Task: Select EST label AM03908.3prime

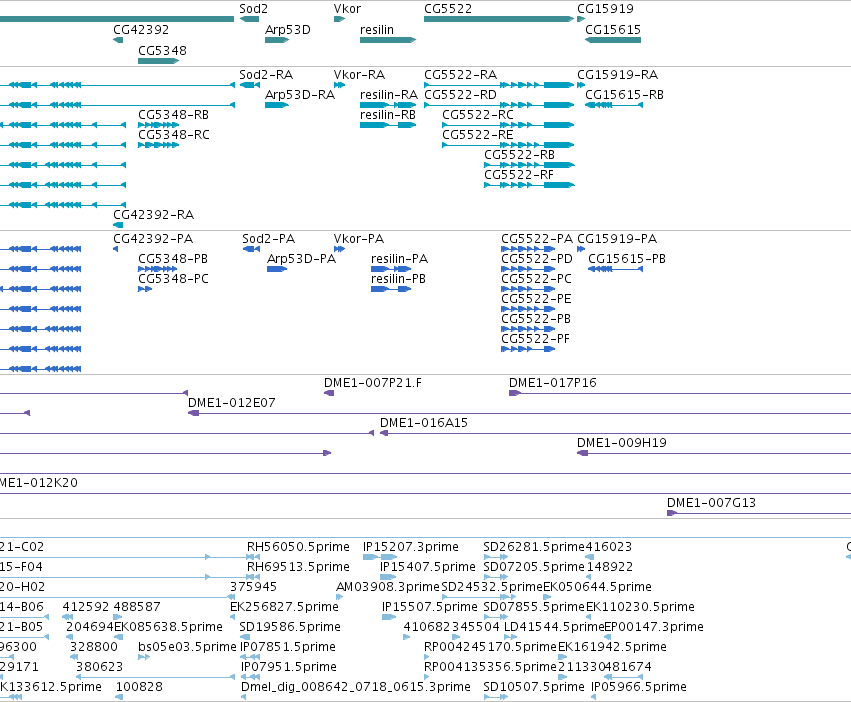Action: [x=388, y=587]
